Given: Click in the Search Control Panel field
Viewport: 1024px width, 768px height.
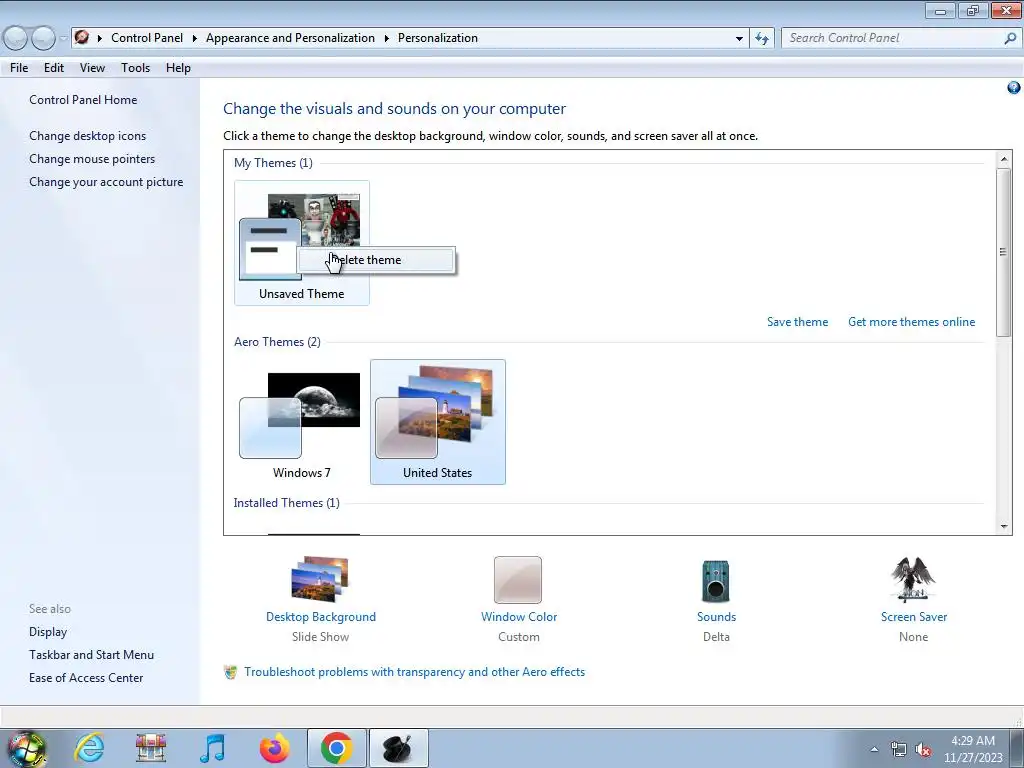Looking at the screenshot, I should [892, 38].
